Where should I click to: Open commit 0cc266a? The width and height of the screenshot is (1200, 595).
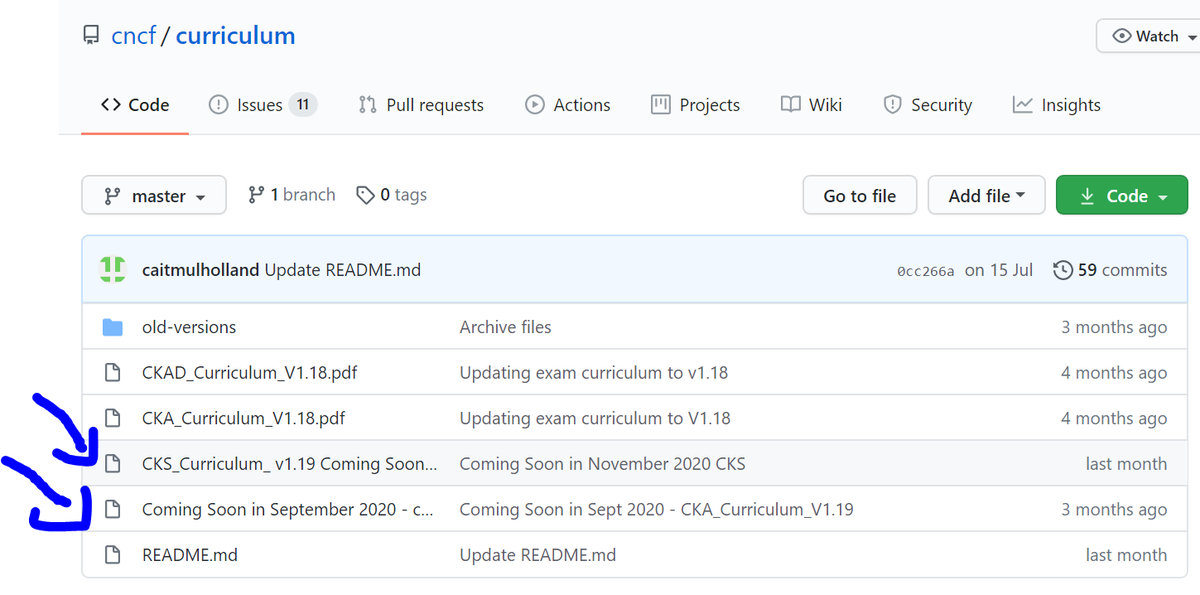coord(925,269)
